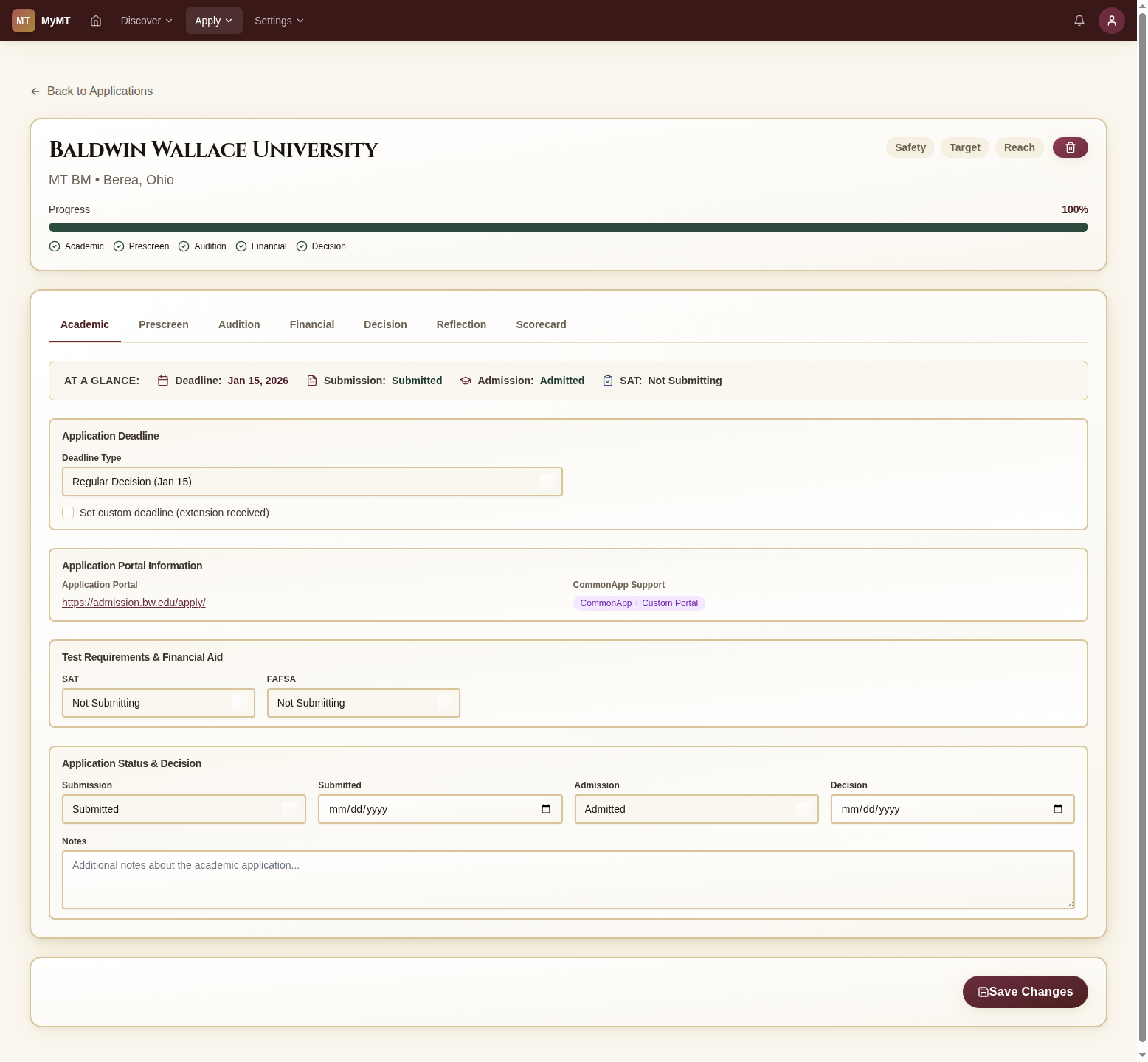Viewport: 1148px width, 1062px height.
Task: Click the trash delete application icon
Action: pyautogui.click(x=1070, y=147)
